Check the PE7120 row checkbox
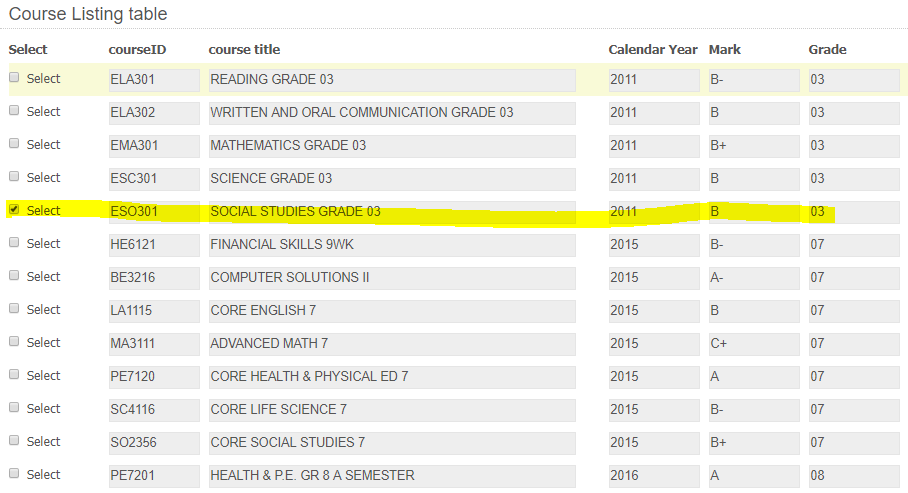The image size is (908, 493). (x=14, y=374)
